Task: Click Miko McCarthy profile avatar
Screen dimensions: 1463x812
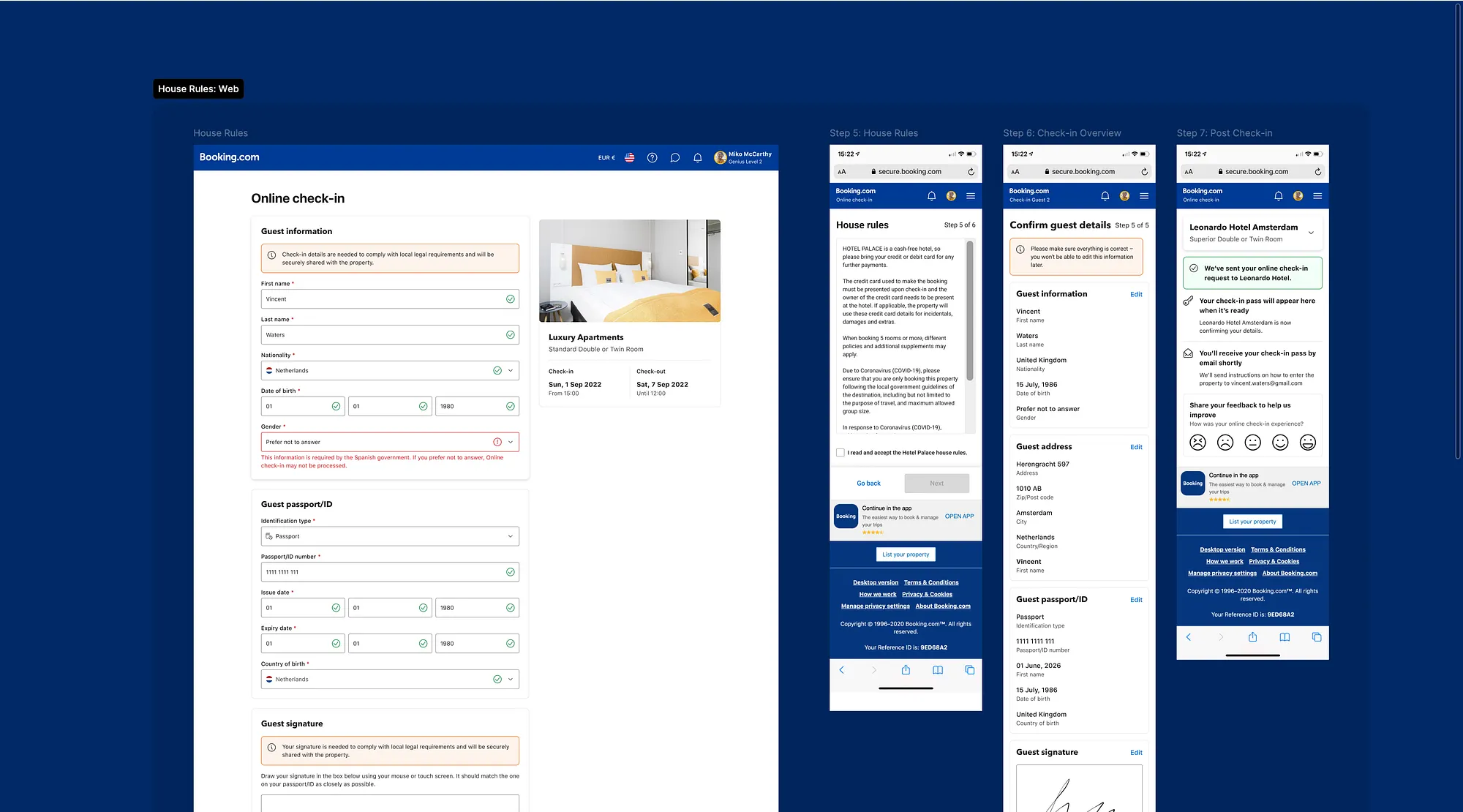Action: (720, 157)
